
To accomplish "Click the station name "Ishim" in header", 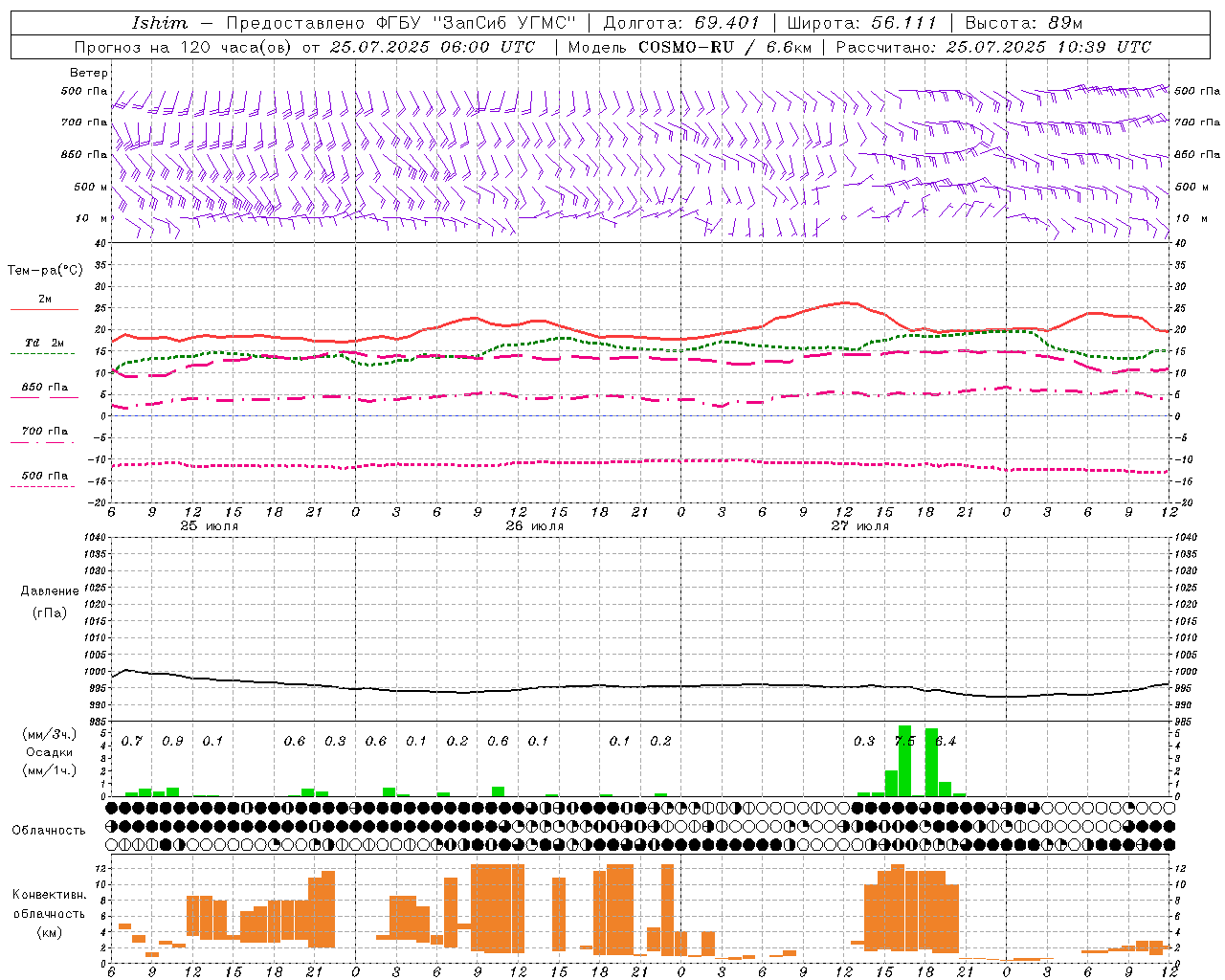I will tap(160, 23).
